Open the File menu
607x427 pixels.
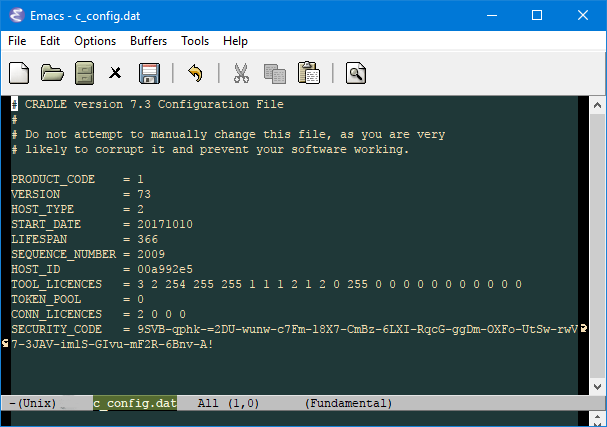tap(17, 41)
